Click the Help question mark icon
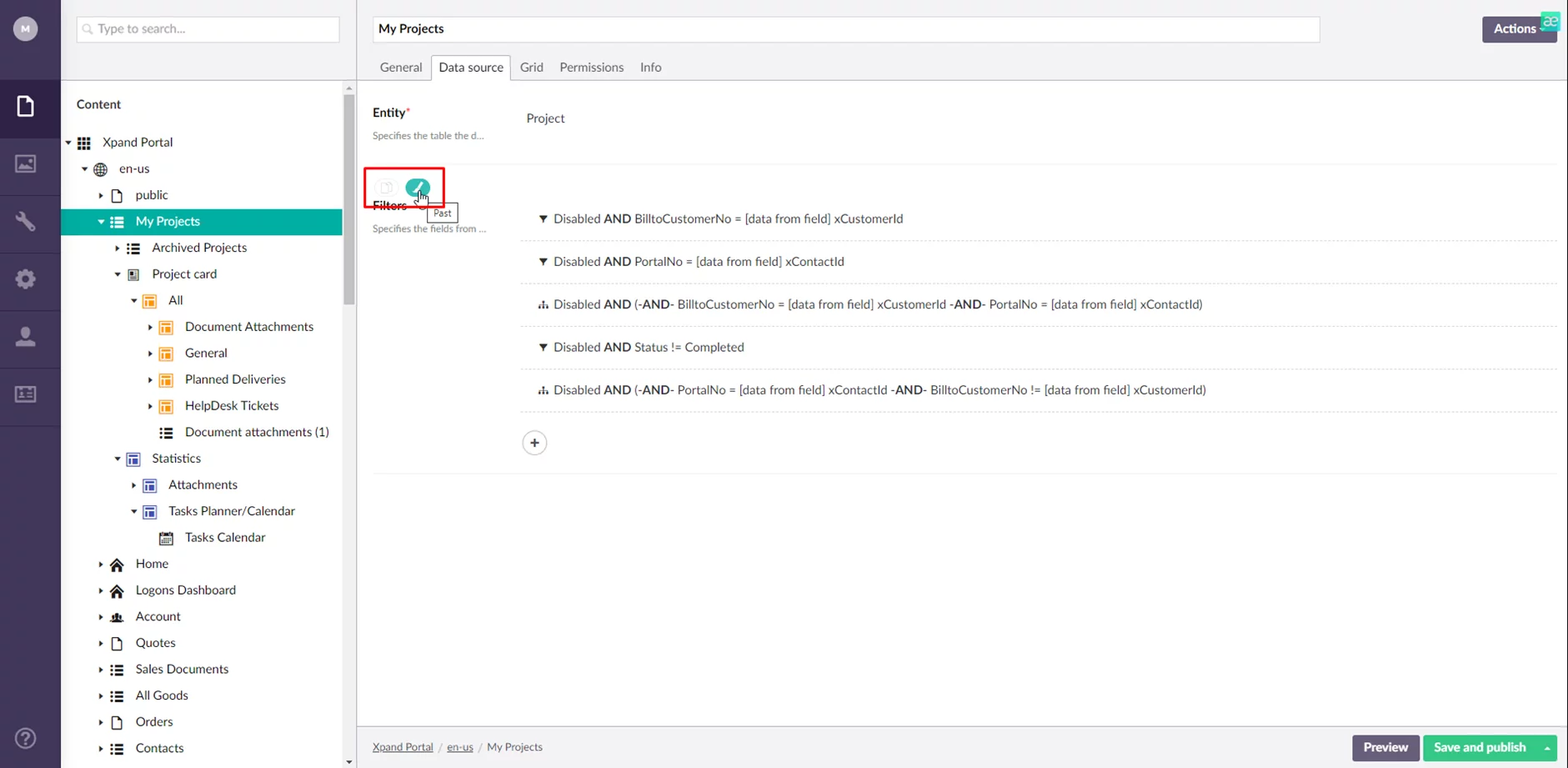 coord(26,738)
